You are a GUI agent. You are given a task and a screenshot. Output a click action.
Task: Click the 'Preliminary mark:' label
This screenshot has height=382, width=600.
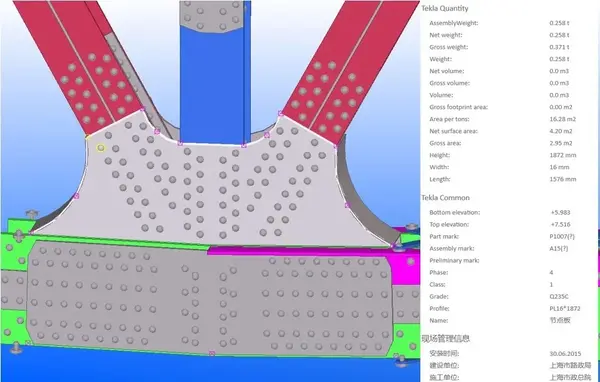click(454, 261)
